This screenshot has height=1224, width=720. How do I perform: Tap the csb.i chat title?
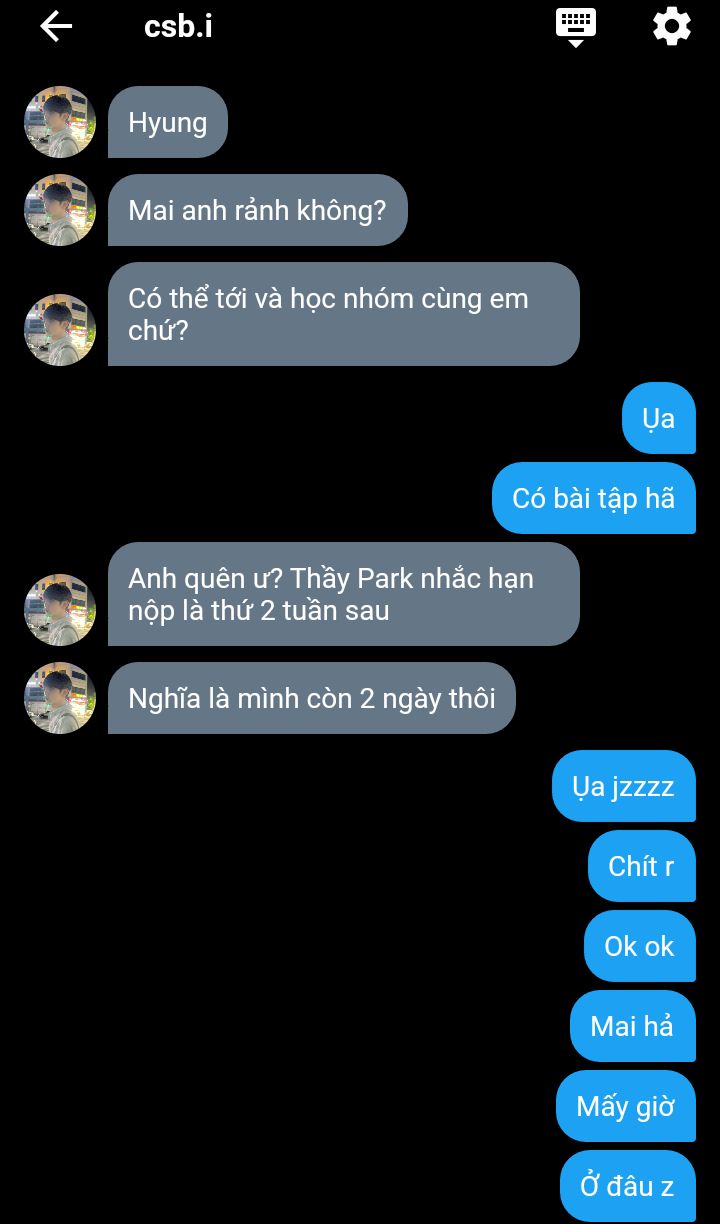click(178, 26)
